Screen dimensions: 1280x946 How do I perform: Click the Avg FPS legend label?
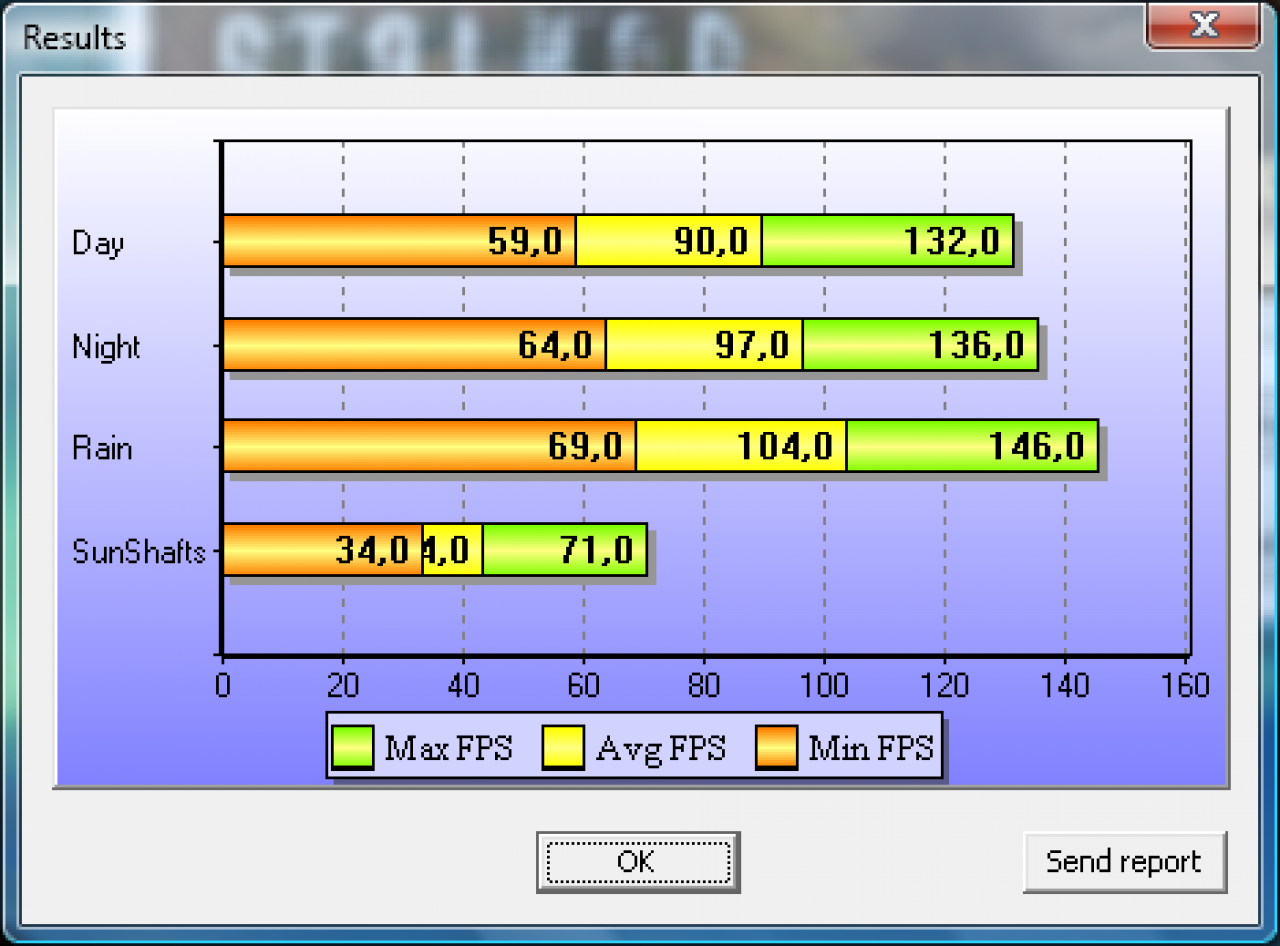click(x=660, y=748)
